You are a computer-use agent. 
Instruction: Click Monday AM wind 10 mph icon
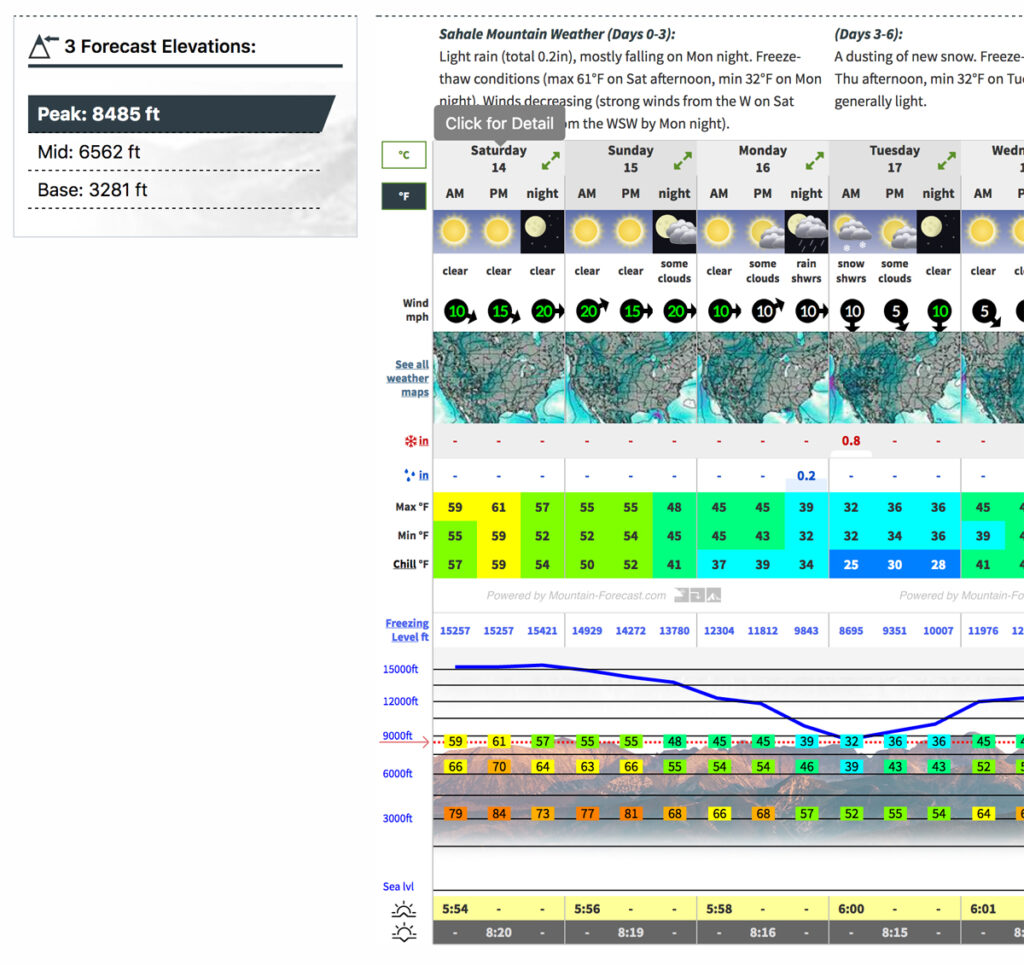[724, 311]
